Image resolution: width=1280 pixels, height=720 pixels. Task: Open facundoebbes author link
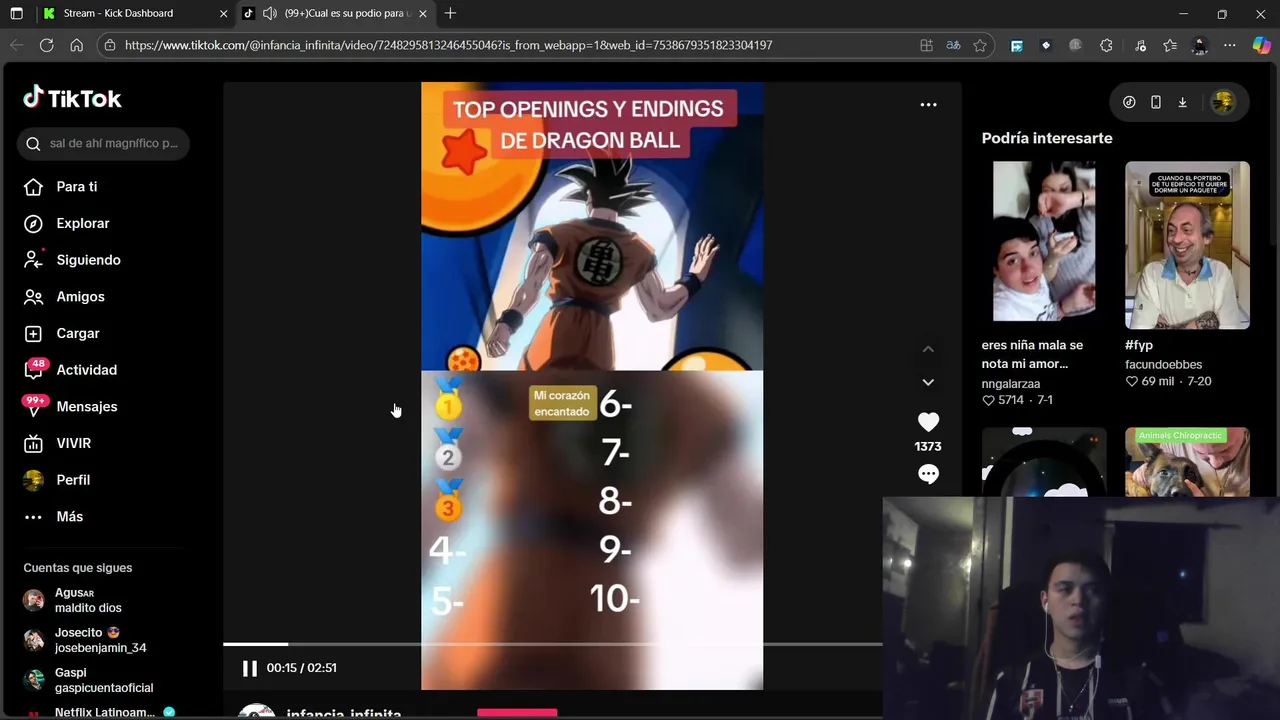[1163, 365]
